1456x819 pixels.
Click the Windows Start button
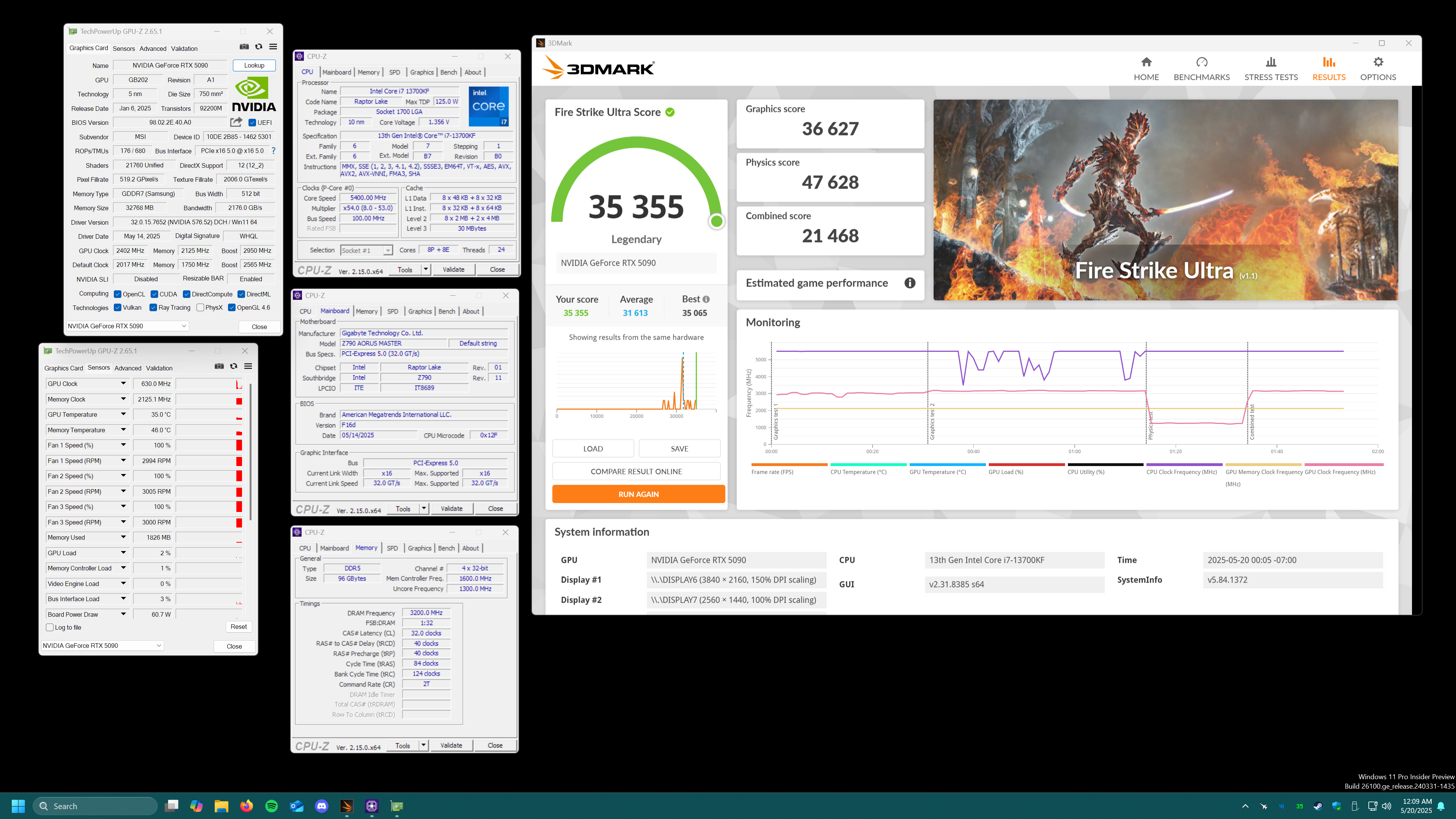(x=18, y=805)
